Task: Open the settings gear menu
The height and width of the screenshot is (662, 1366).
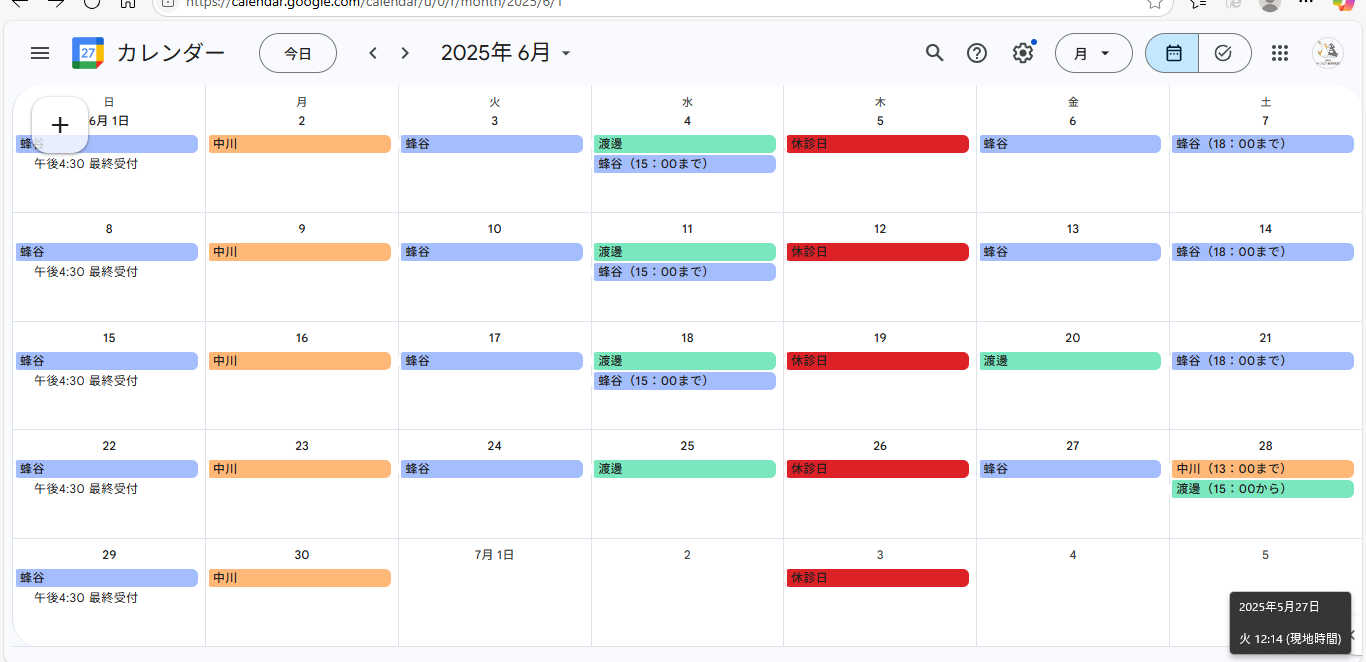Action: pyautogui.click(x=1023, y=53)
